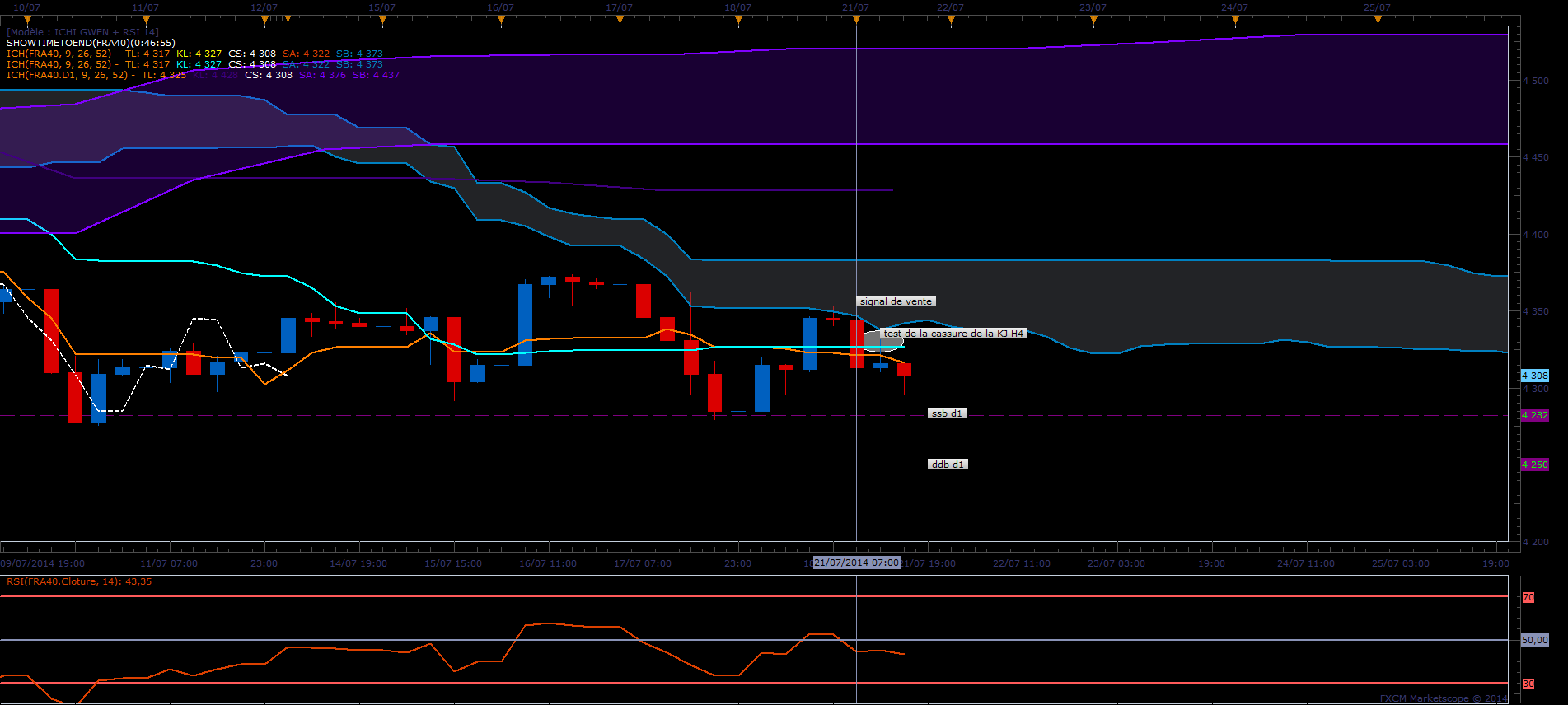Select the "ddb d1" line label
The width and height of the screenshot is (1568, 705).
click(947, 465)
